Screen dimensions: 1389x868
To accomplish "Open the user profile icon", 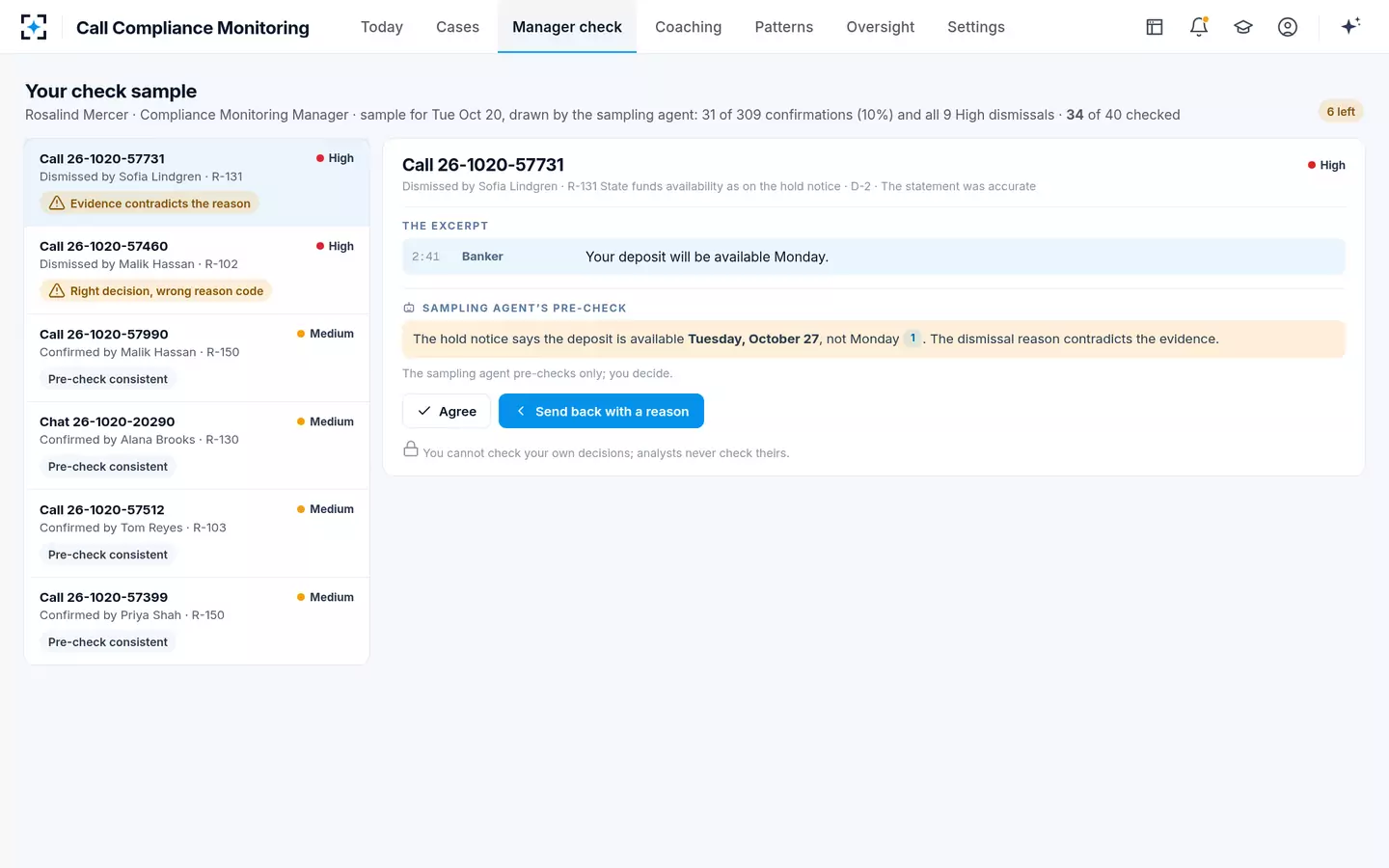I will [1288, 27].
